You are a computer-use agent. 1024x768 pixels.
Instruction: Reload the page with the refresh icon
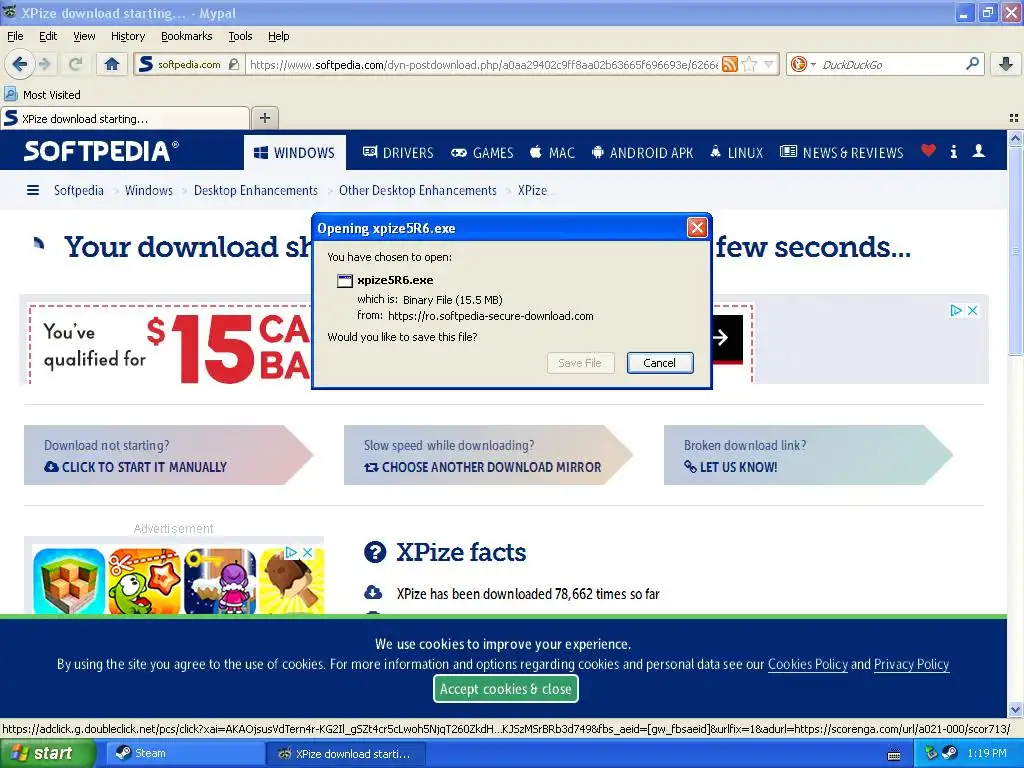click(x=75, y=64)
